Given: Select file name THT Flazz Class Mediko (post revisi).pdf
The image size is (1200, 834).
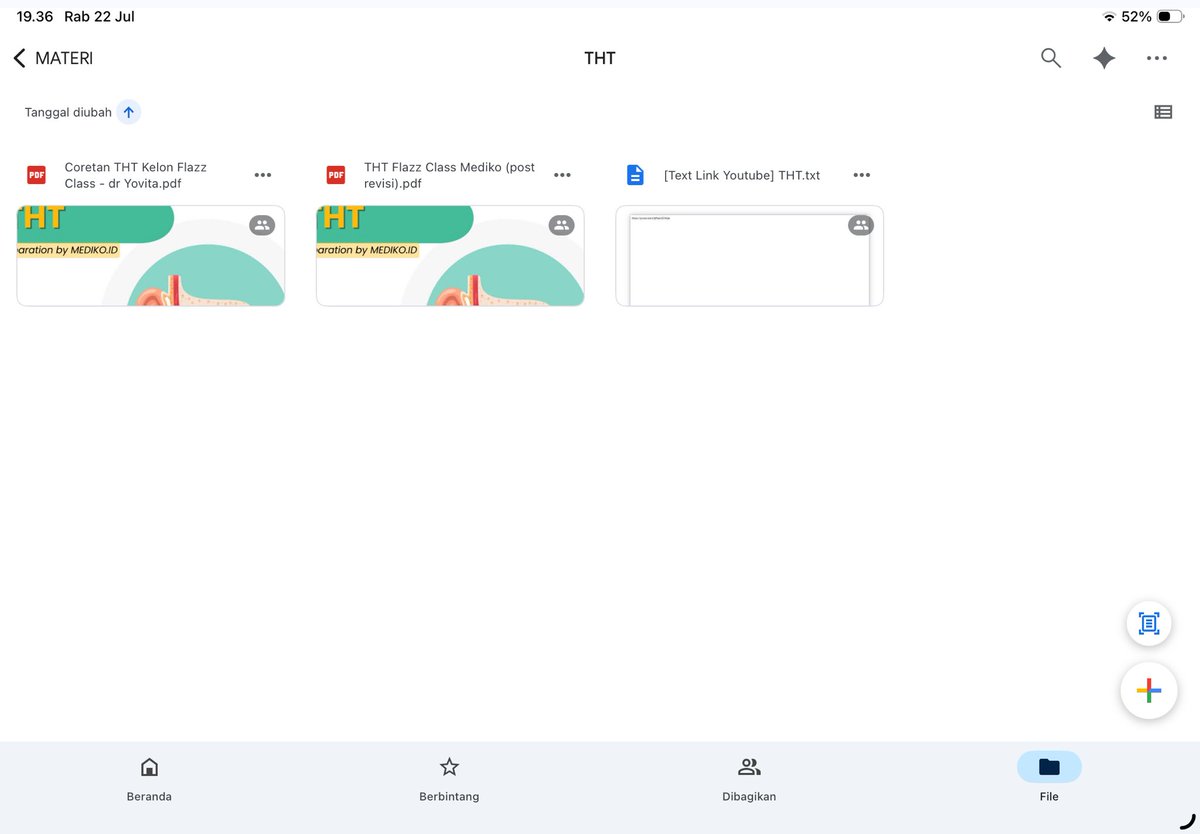Looking at the screenshot, I should pyautogui.click(x=450, y=175).
